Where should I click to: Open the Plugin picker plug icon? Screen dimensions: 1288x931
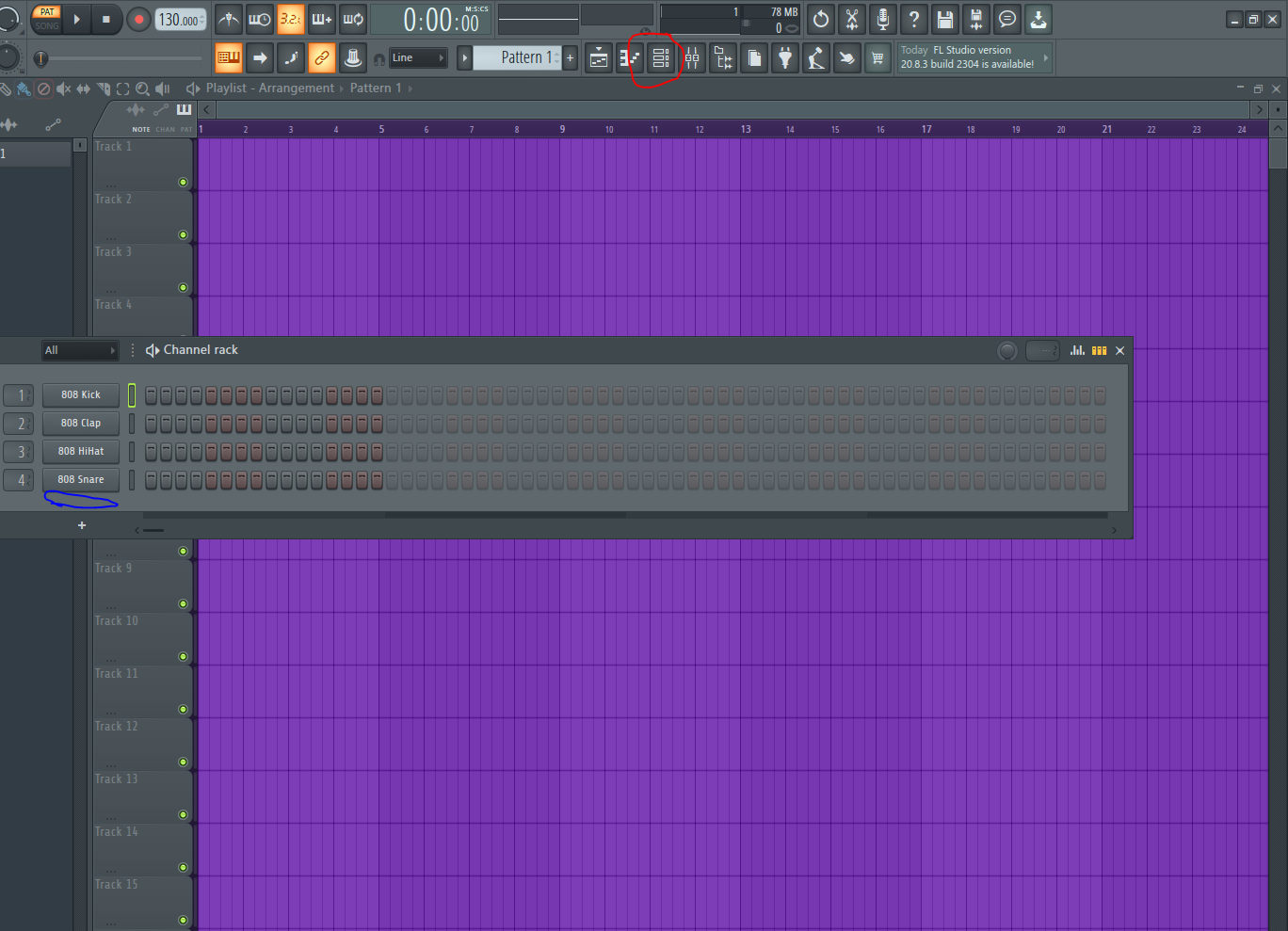click(x=785, y=58)
